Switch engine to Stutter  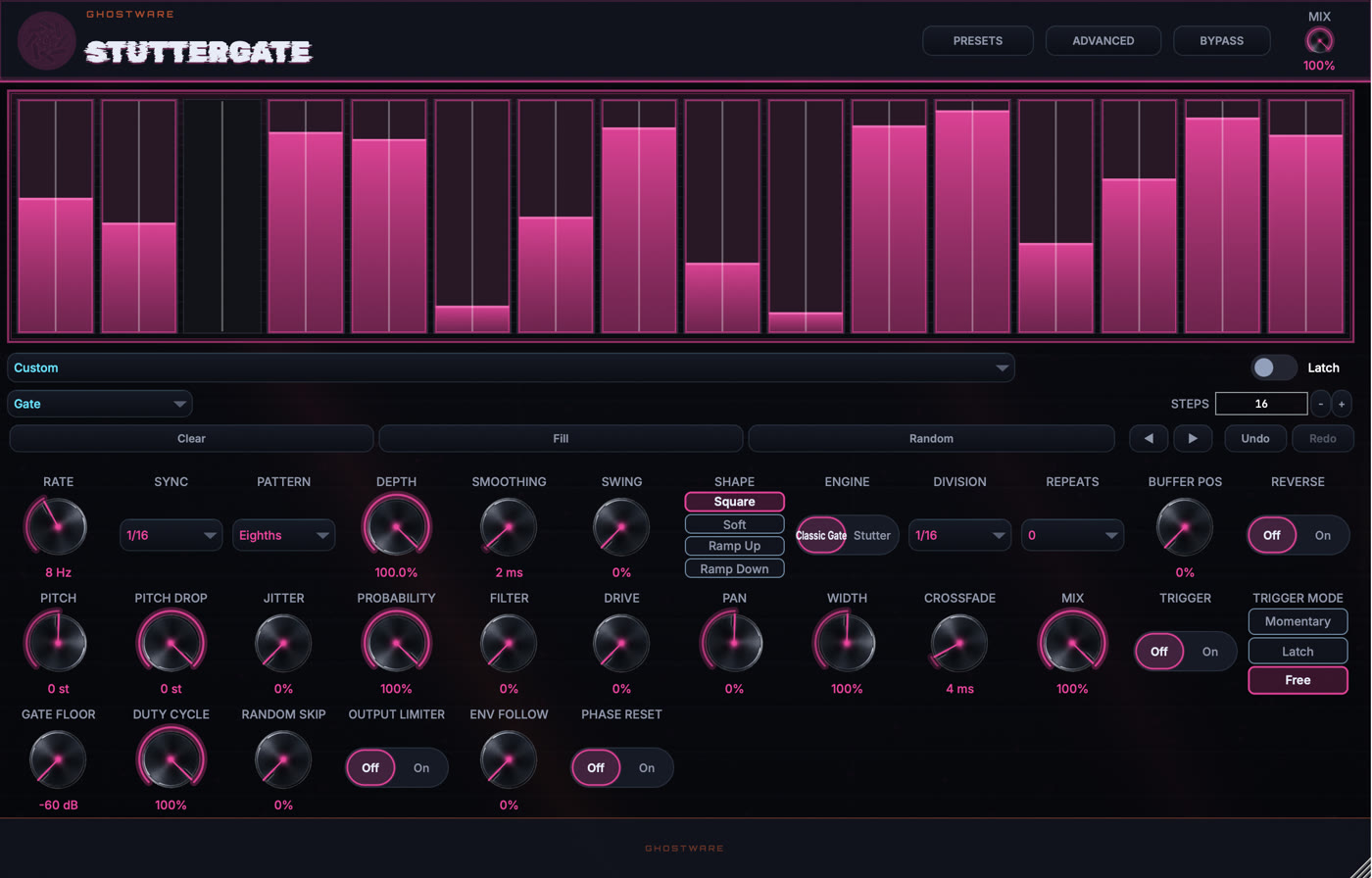[x=872, y=535]
